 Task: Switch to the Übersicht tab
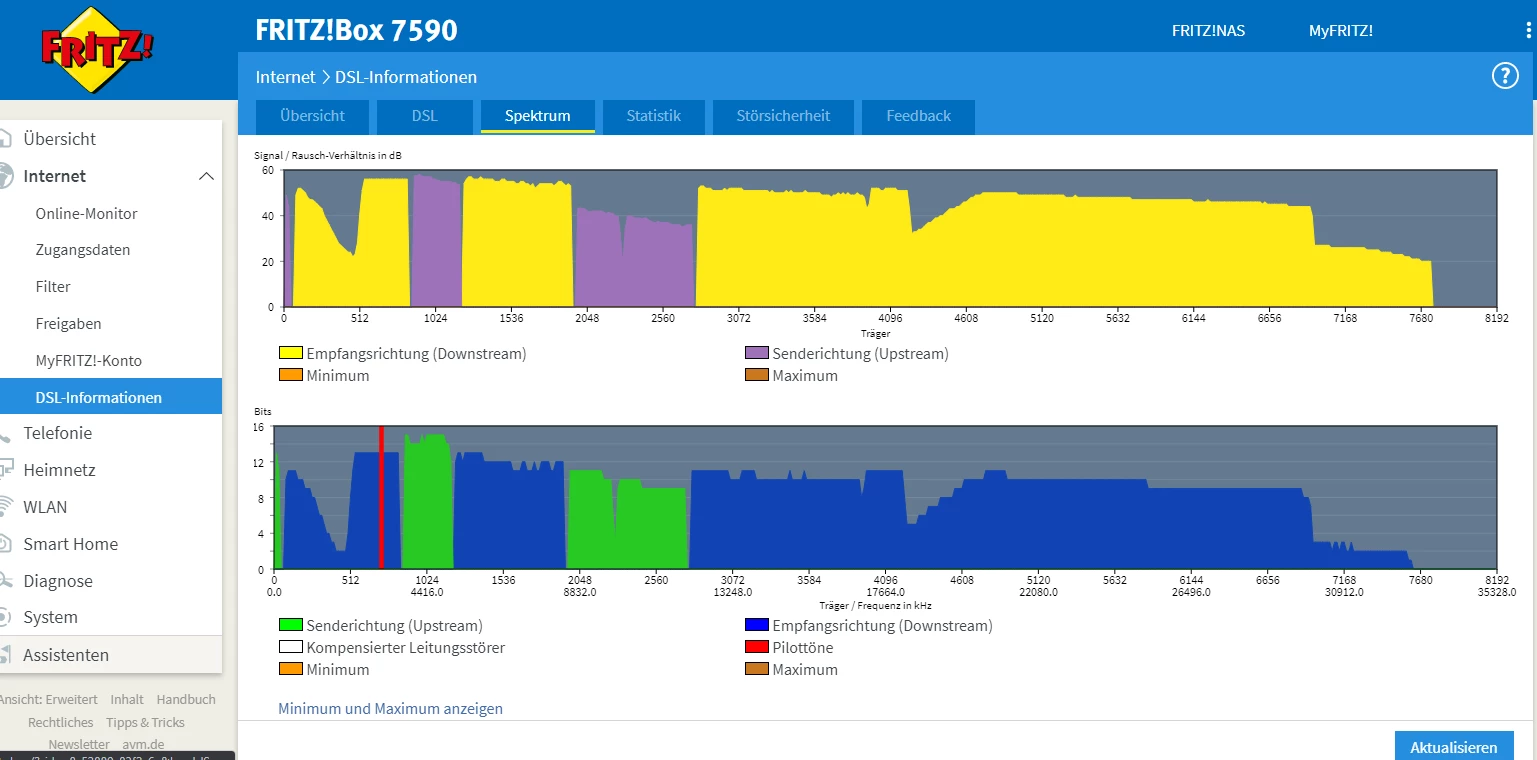click(313, 116)
